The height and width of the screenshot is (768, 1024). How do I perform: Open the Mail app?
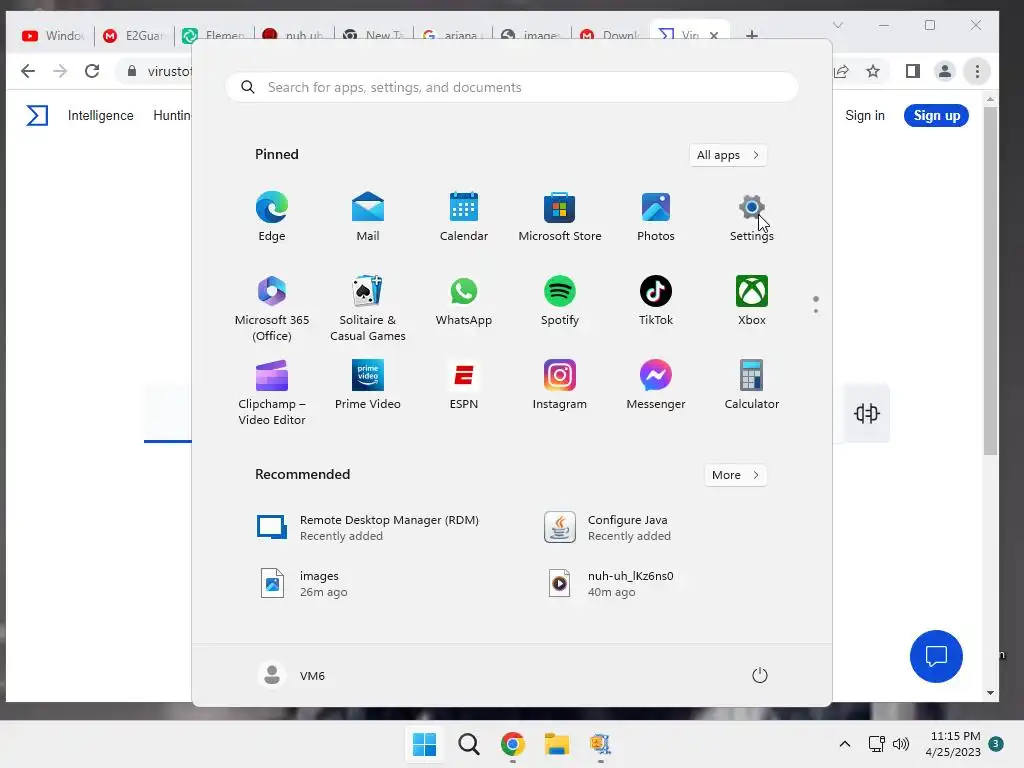[368, 217]
